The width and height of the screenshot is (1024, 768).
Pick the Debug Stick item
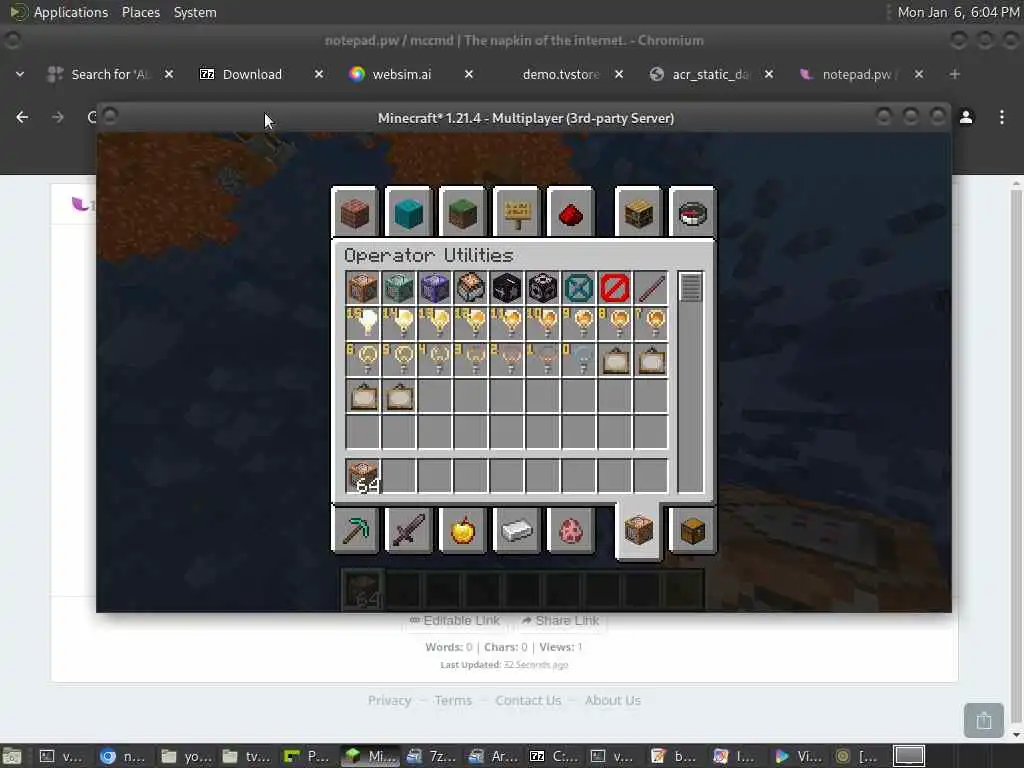point(650,288)
